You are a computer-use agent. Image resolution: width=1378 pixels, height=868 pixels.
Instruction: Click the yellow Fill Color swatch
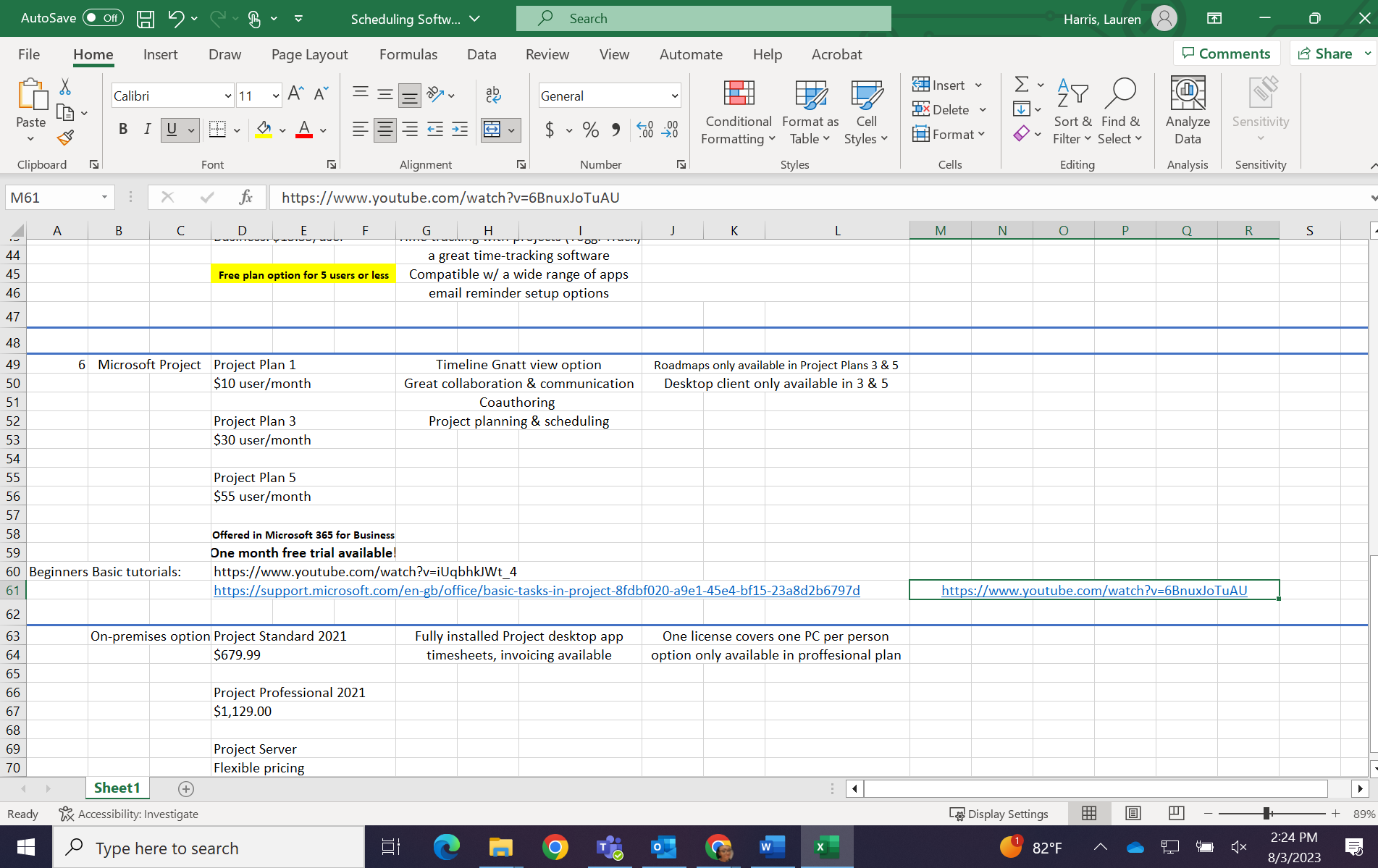(264, 130)
